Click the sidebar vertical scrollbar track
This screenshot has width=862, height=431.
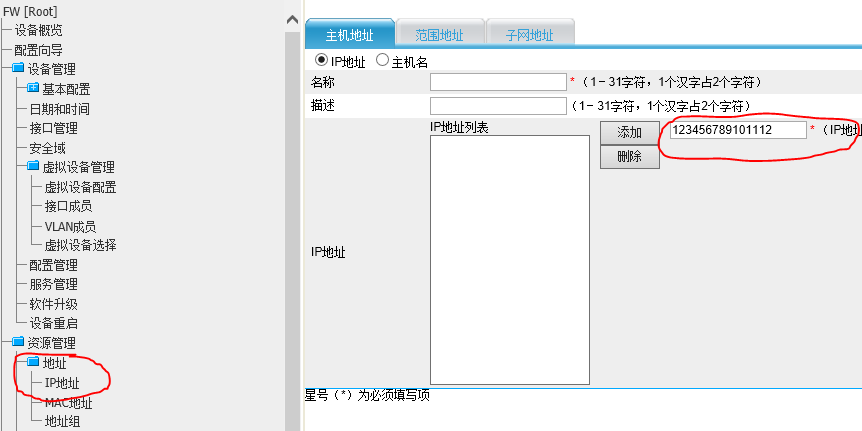click(x=292, y=231)
